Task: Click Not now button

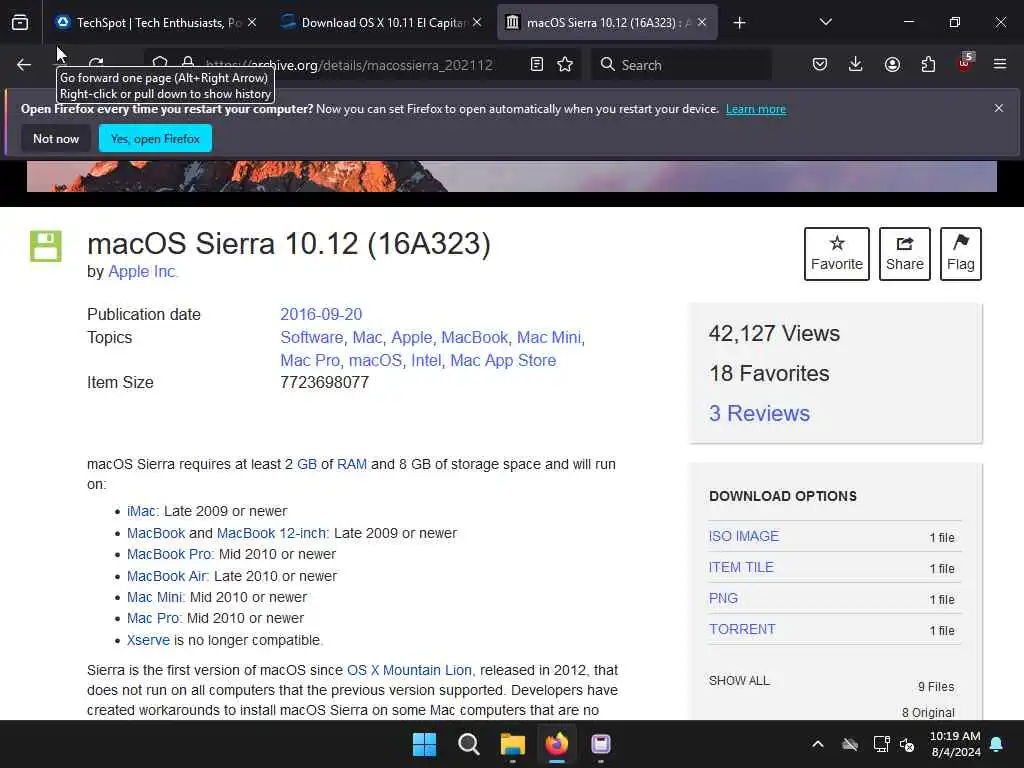Action: tap(56, 138)
